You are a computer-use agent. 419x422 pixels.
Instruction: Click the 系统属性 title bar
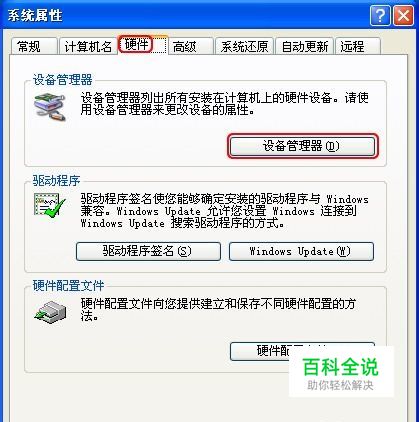[185, 15]
